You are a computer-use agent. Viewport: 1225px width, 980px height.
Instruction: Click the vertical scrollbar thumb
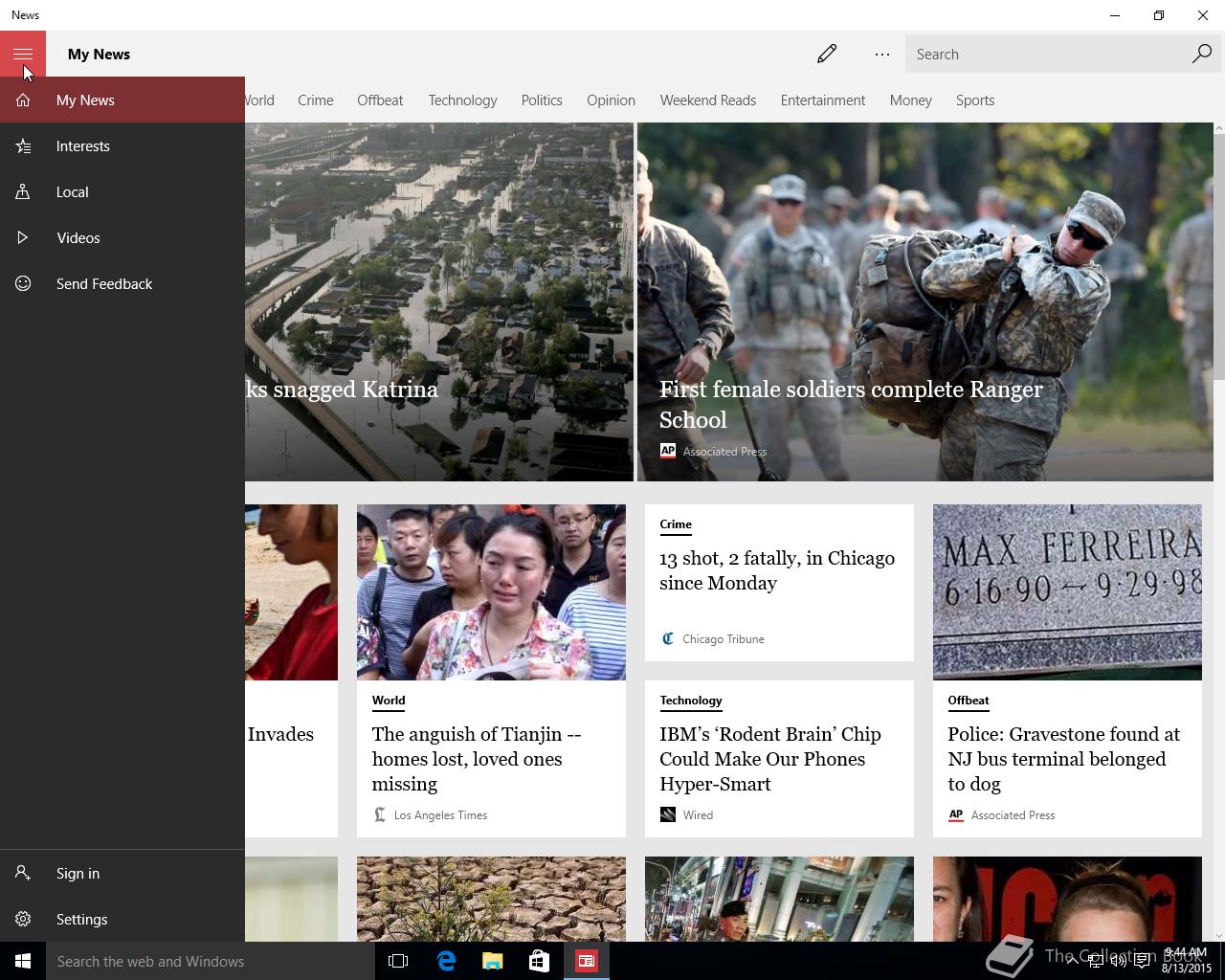(1219, 258)
